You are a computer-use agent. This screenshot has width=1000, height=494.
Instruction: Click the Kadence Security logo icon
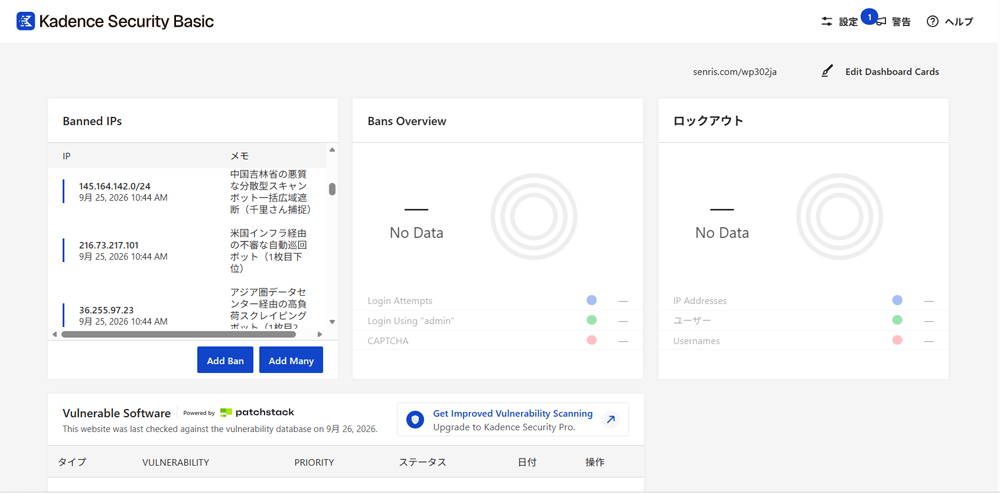click(x=26, y=21)
